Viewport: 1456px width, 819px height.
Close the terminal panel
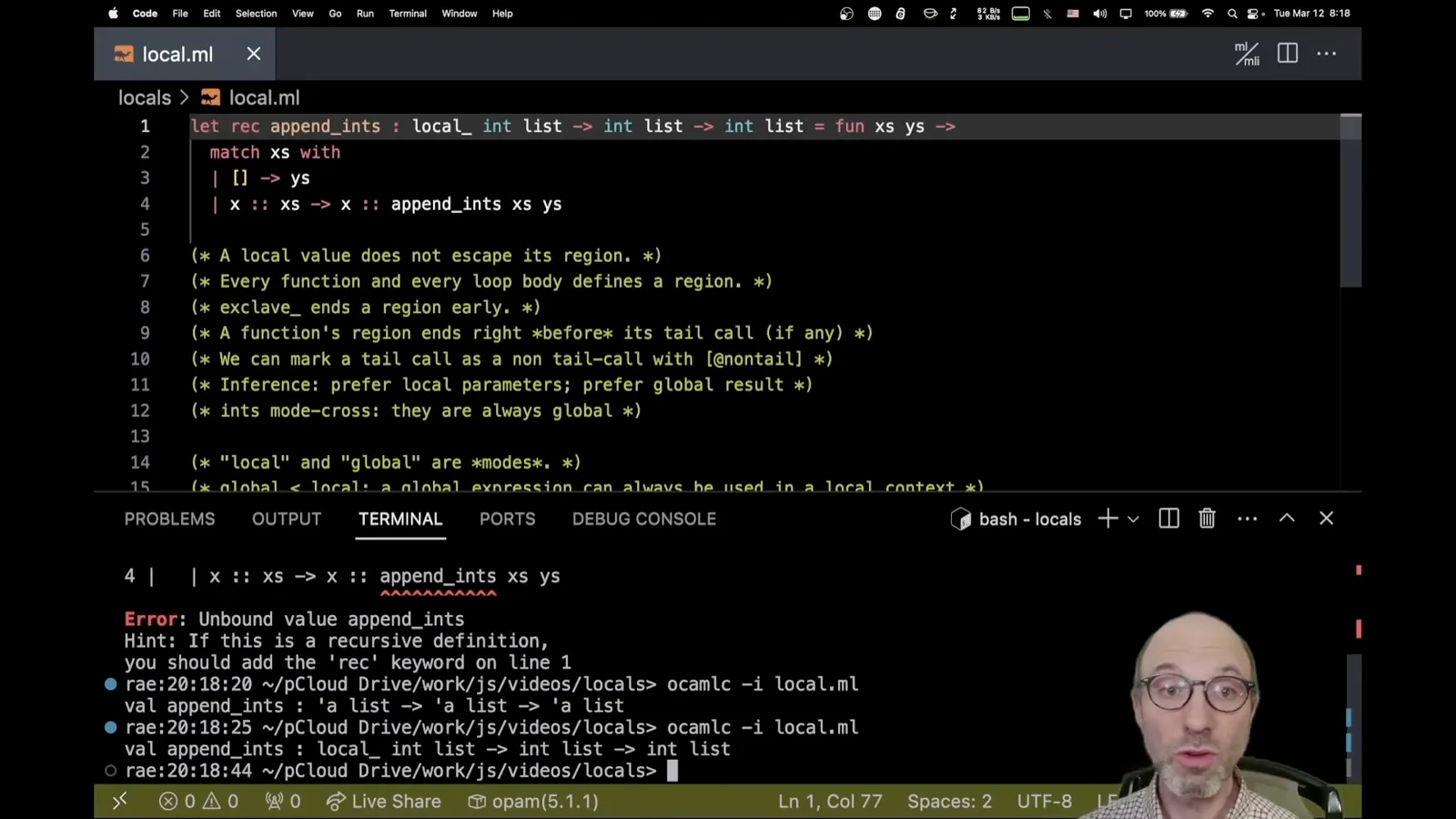[x=1326, y=518]
